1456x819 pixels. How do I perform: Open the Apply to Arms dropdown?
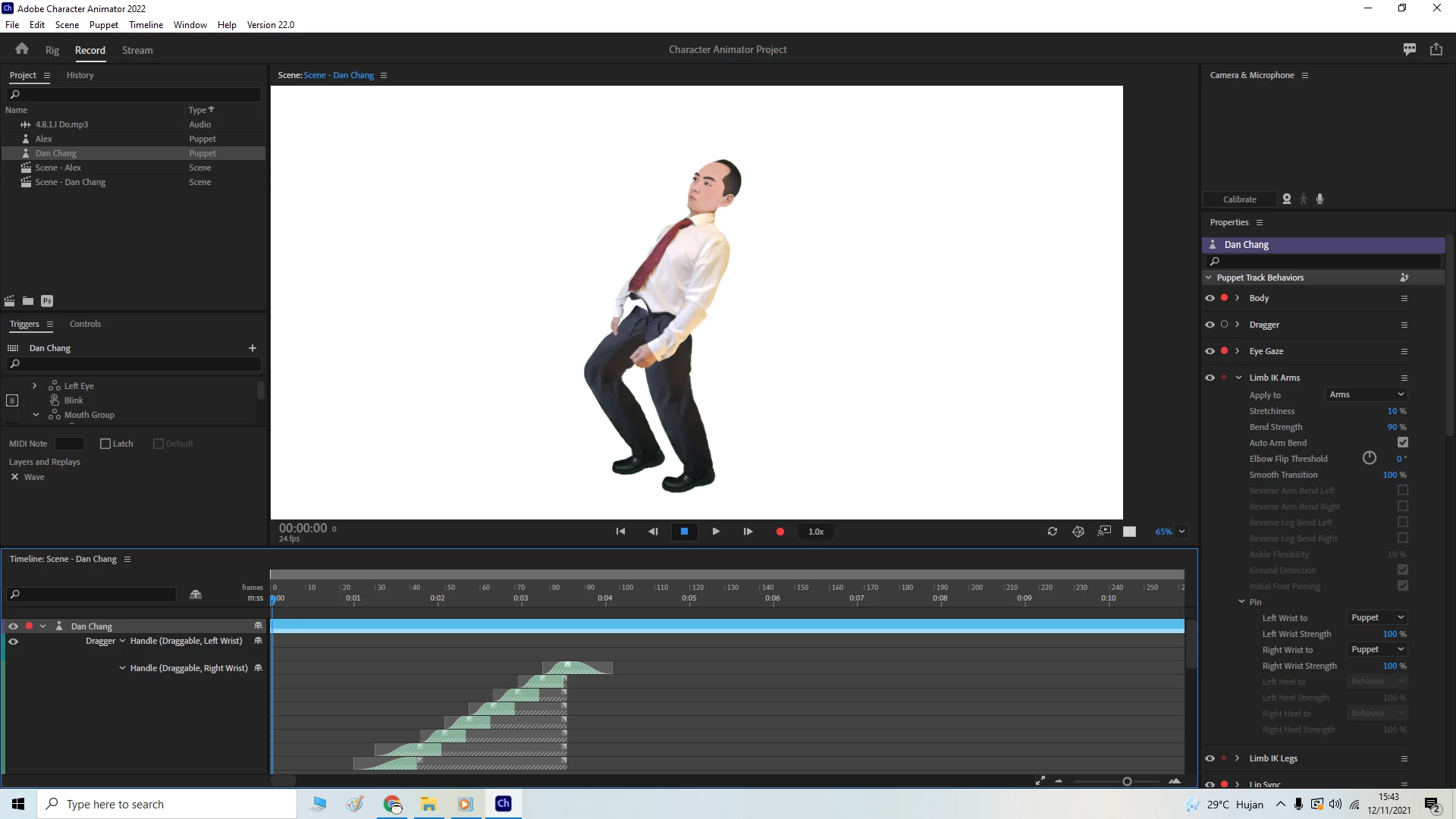click(x=1367, y=394)
